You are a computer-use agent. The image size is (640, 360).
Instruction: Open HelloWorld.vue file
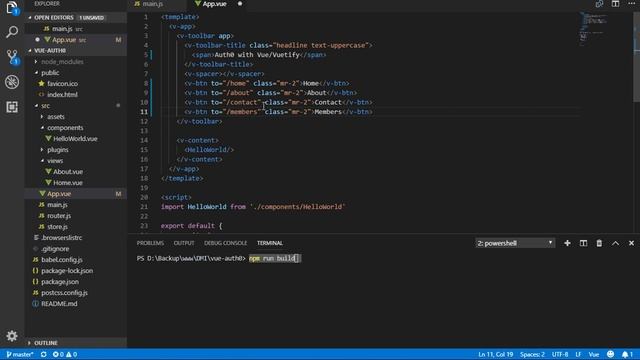(x=76, y=139)
